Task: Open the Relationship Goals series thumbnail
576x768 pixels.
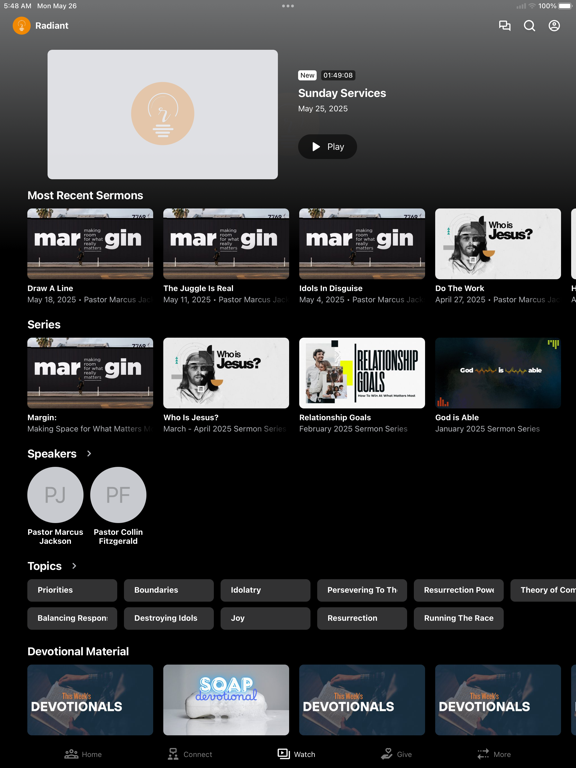Action: click(x=362, y=373)
